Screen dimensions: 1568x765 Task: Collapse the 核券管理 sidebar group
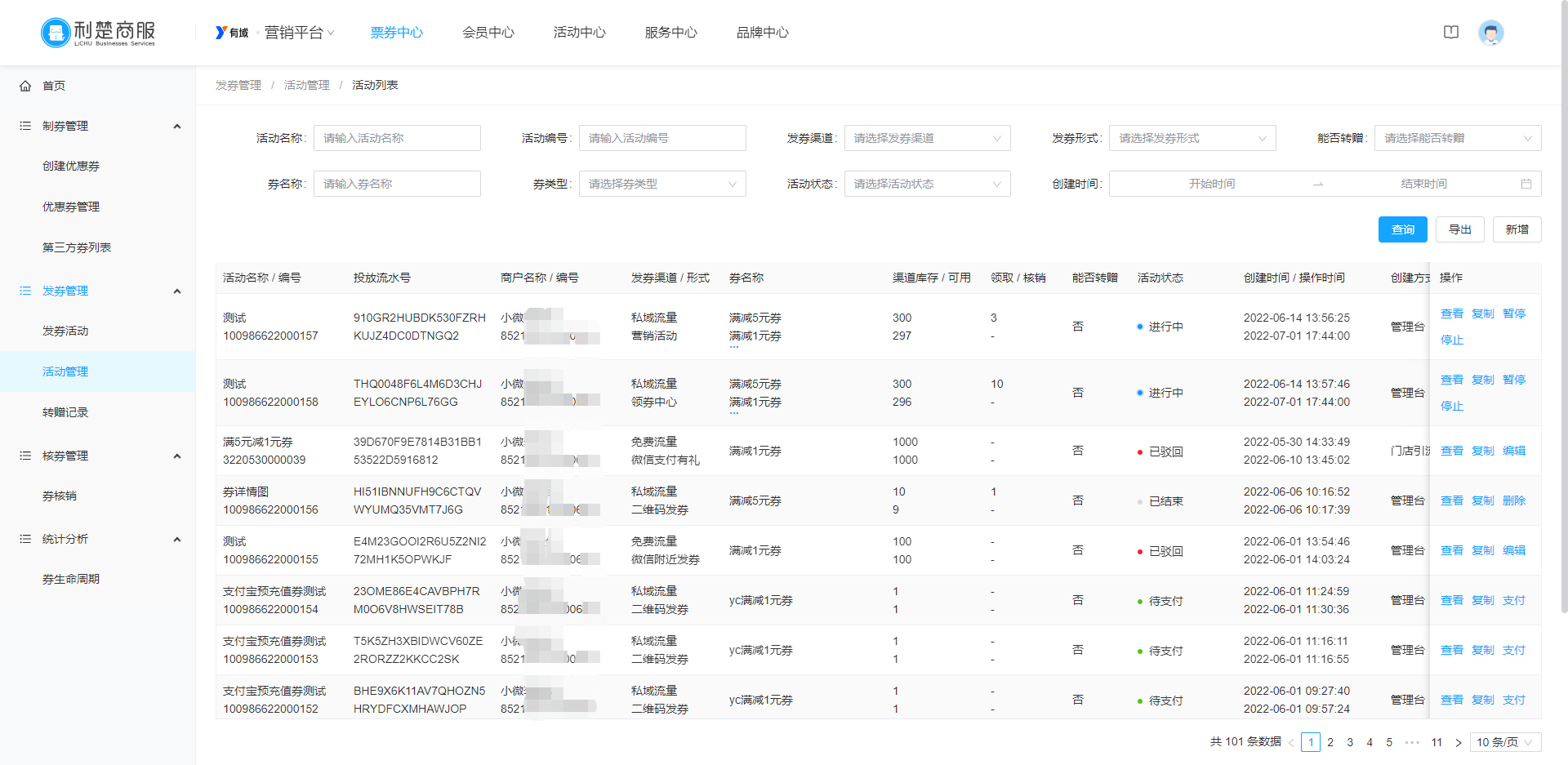177,456
